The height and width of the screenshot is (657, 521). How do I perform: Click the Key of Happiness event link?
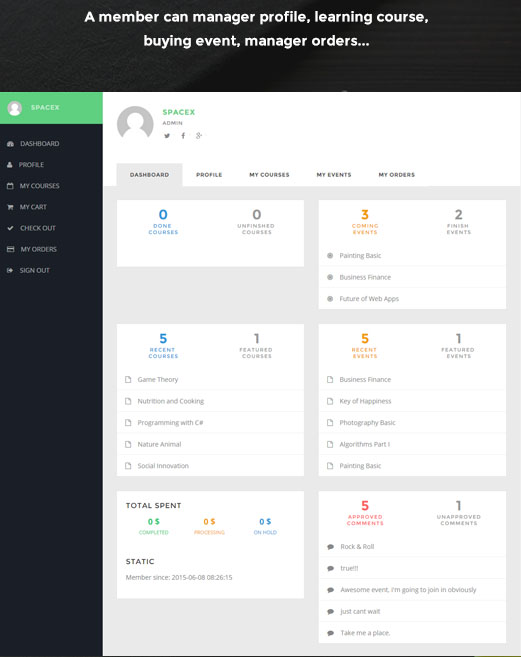point(365,401)
